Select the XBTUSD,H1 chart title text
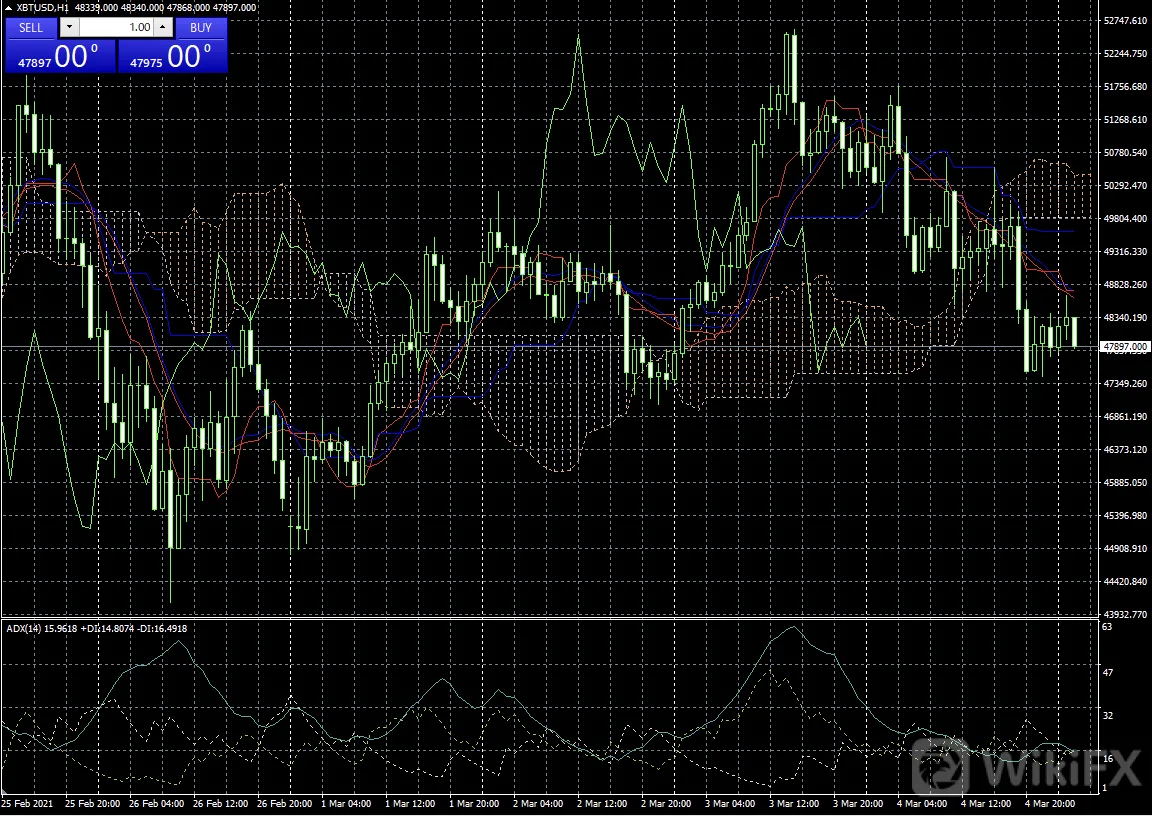The image size is (1152, 817). click(x=42, y=7)
